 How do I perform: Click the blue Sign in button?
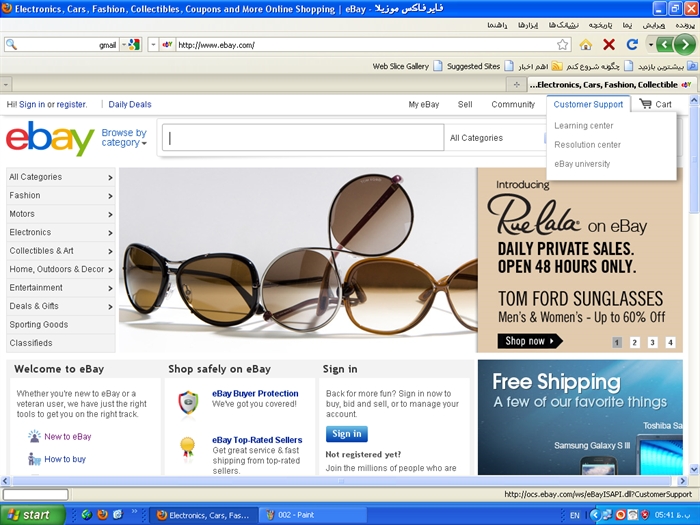click(346, 434)
